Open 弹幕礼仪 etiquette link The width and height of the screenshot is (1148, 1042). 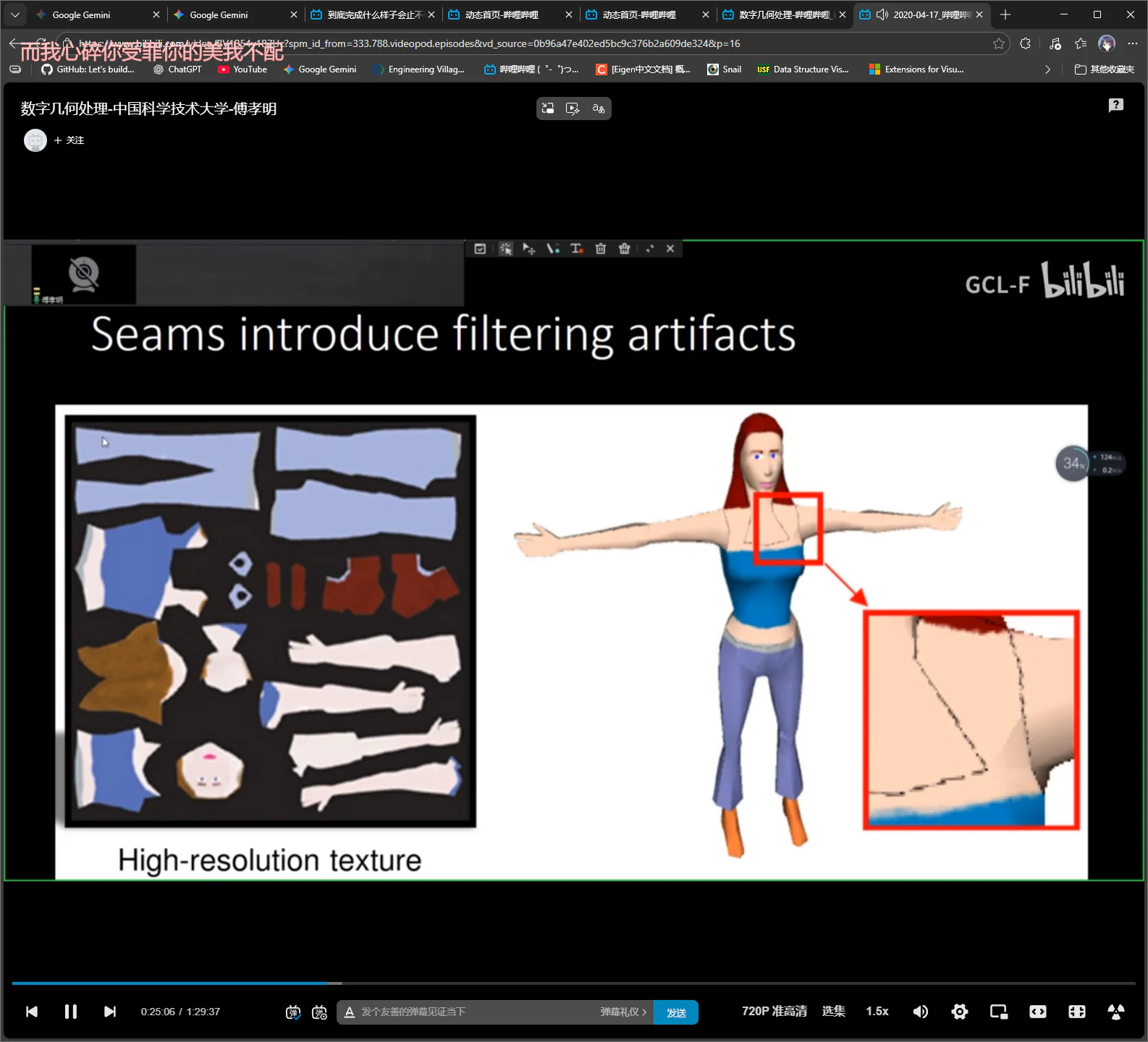[623, 1012]
